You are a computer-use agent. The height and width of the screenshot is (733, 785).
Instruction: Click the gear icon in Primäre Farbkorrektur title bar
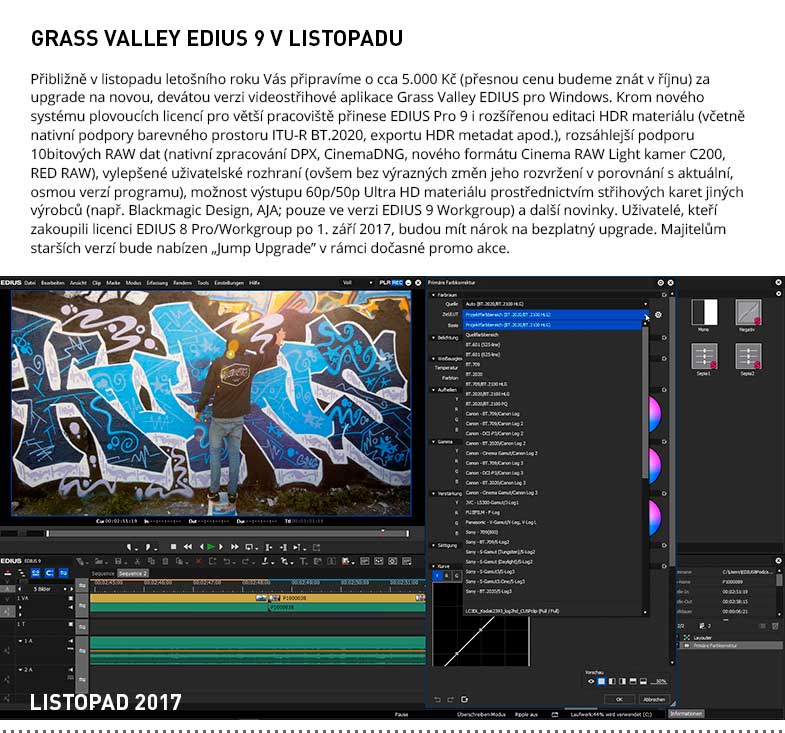(x=660, y=283)
